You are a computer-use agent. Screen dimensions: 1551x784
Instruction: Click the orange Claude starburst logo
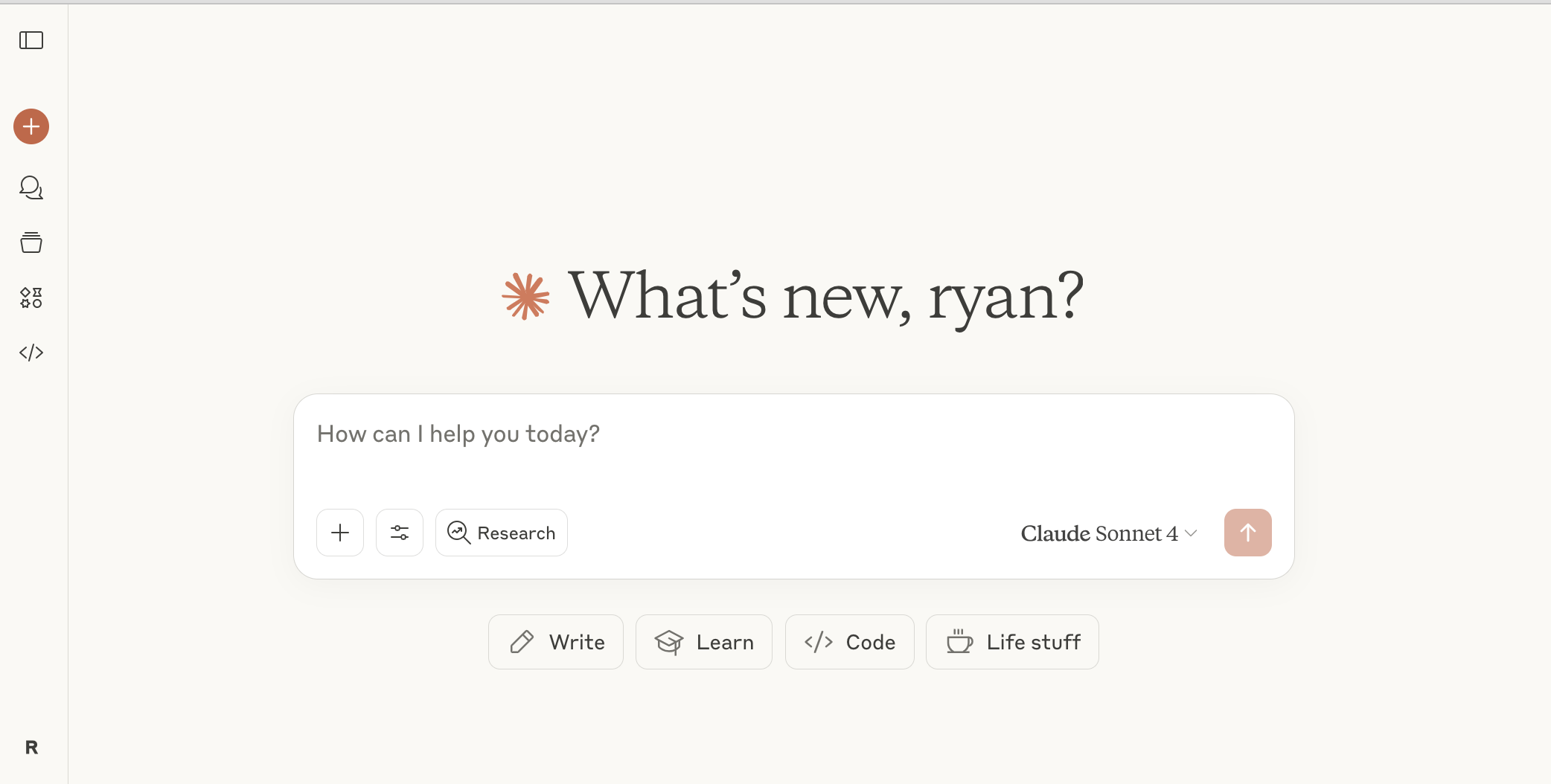[525, 296]
